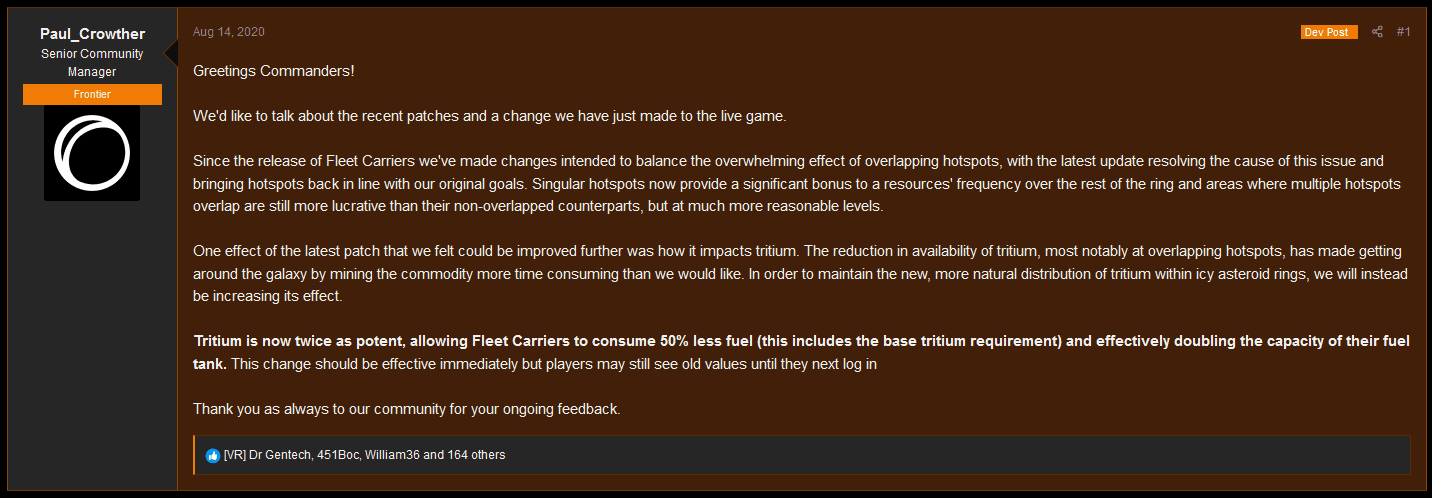Viewport: 1432px width, 498px height.
Task: Open Paul_Crowther's circular avatar image
Action: [x=92, y=153]
